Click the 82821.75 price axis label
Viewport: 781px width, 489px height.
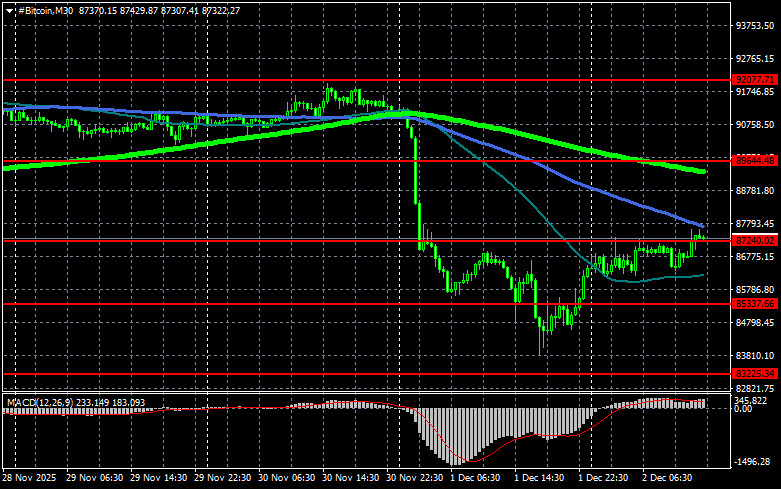pos(755,388)
